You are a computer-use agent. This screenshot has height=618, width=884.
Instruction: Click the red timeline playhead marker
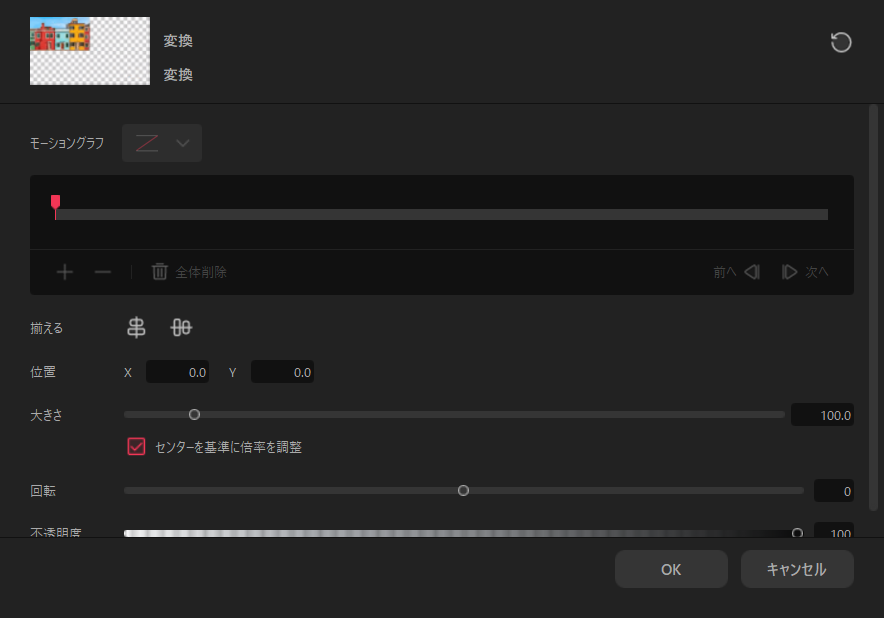pyautogui.click(x=55, y=202)
